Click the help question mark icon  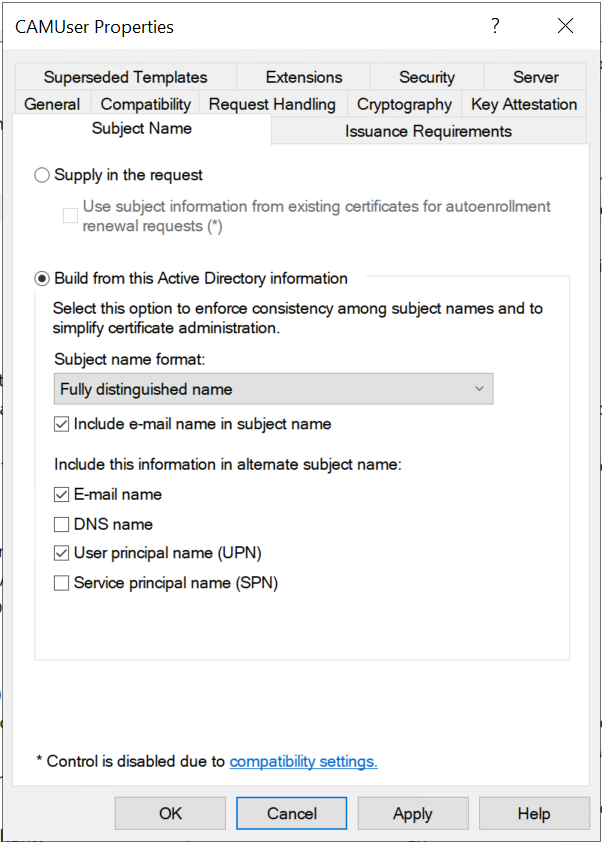coord(495,27)
